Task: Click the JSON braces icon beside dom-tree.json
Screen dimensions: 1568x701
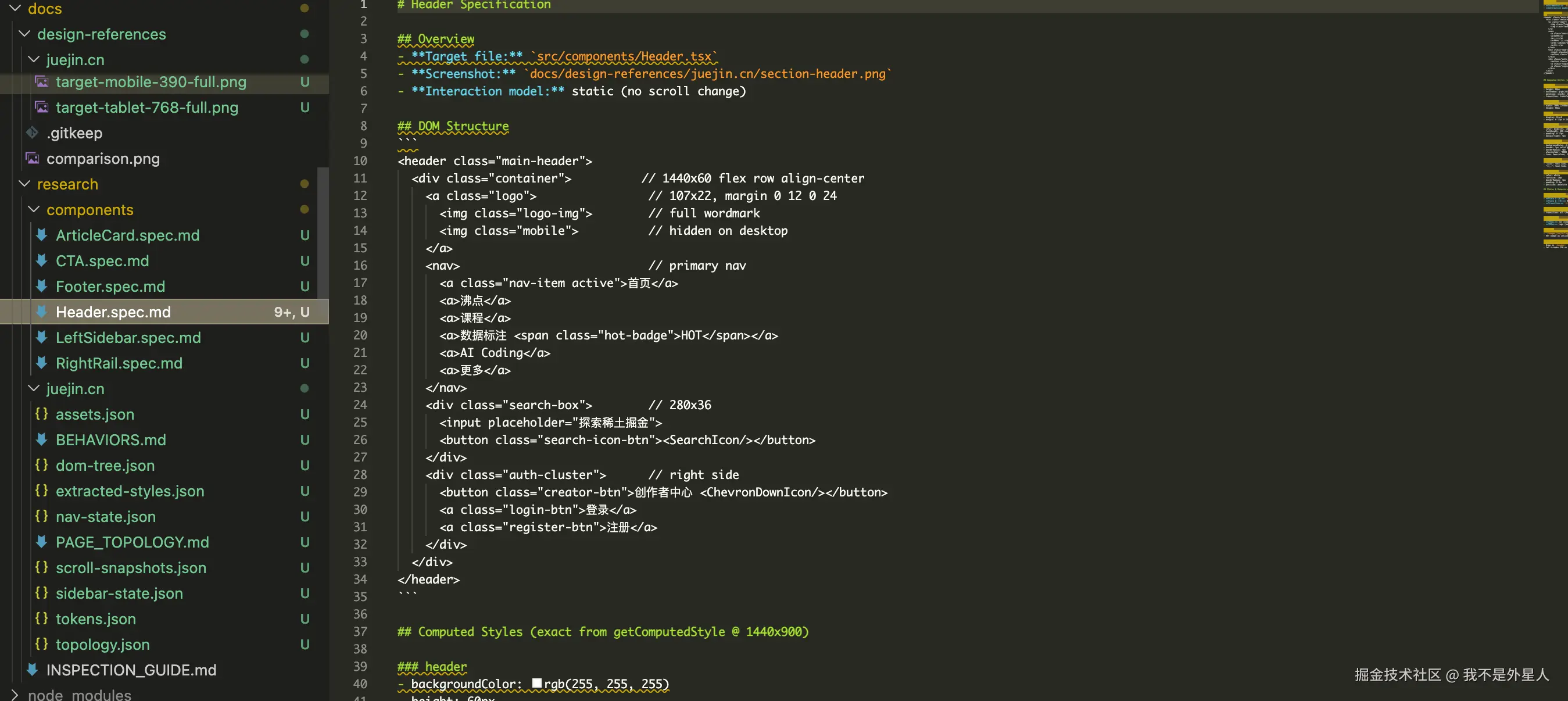Action: (41, 466)
